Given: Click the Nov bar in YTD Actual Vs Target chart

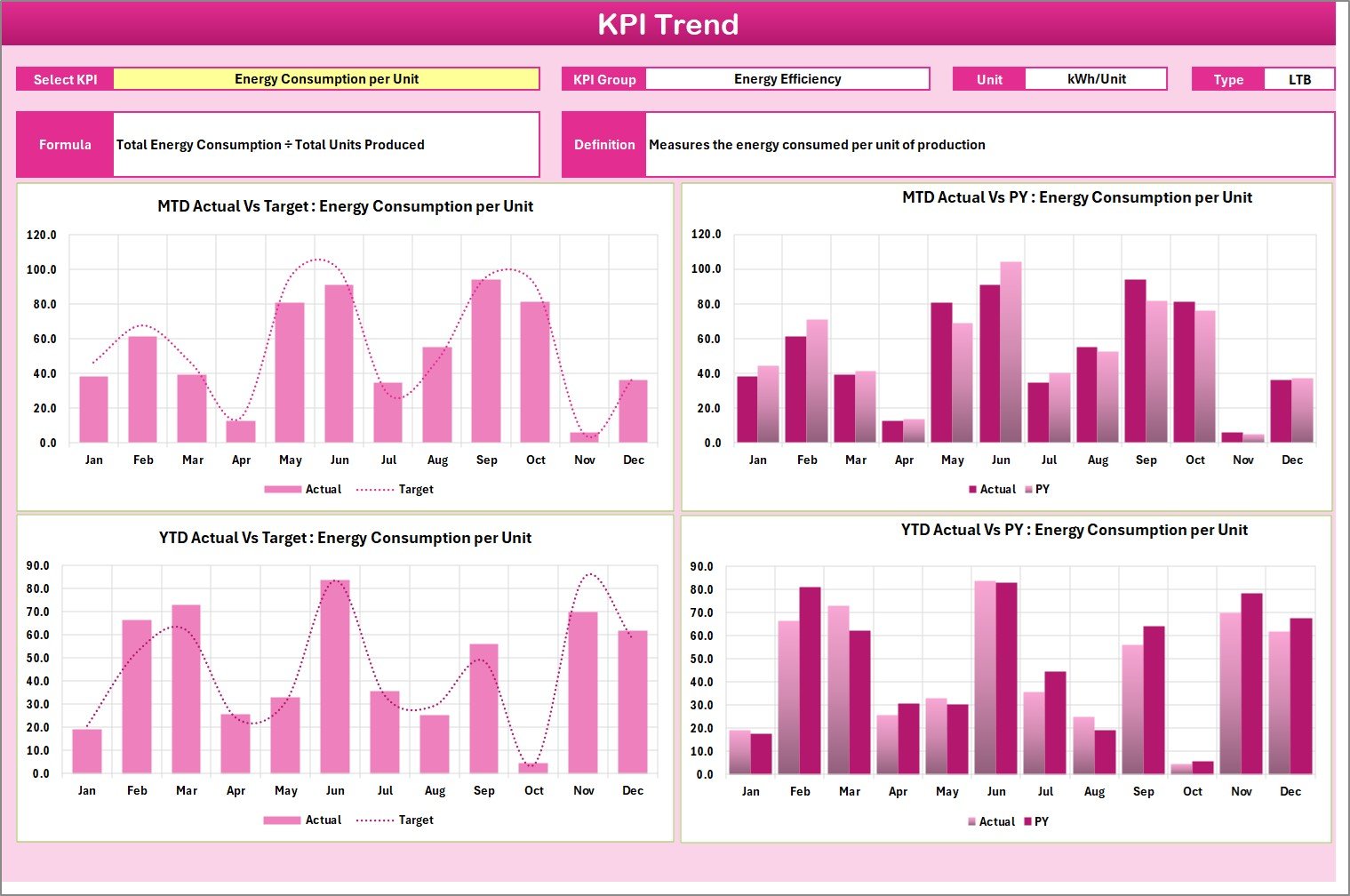Looking at the screenshot, I should coord(583,692).
